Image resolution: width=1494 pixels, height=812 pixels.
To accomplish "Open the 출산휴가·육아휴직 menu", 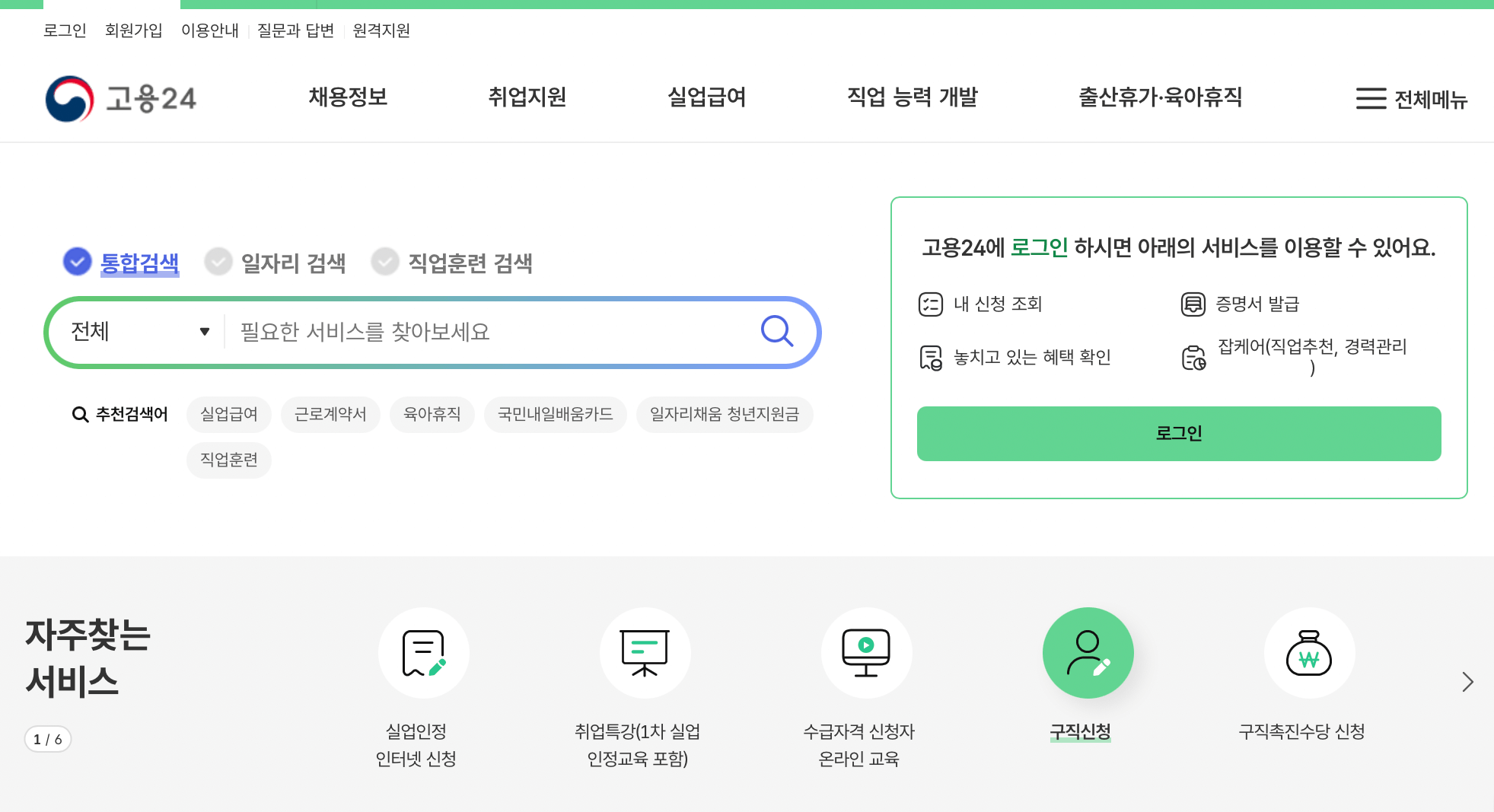I will click(1161, 97).
